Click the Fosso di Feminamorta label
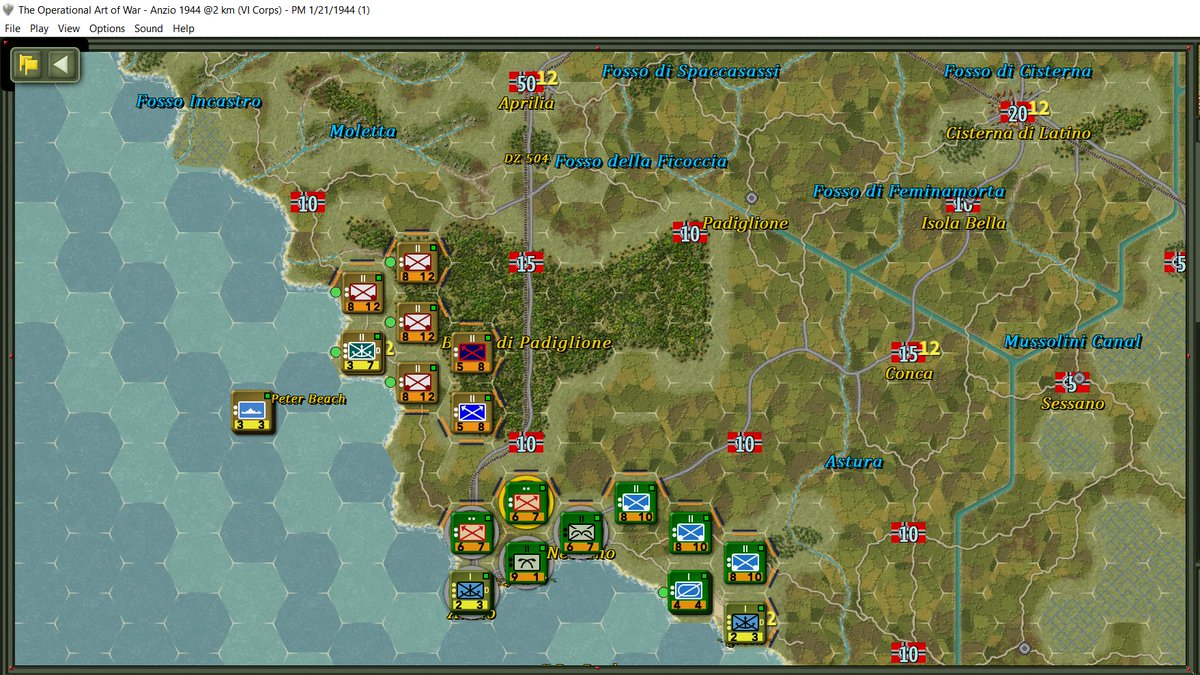 909,191
